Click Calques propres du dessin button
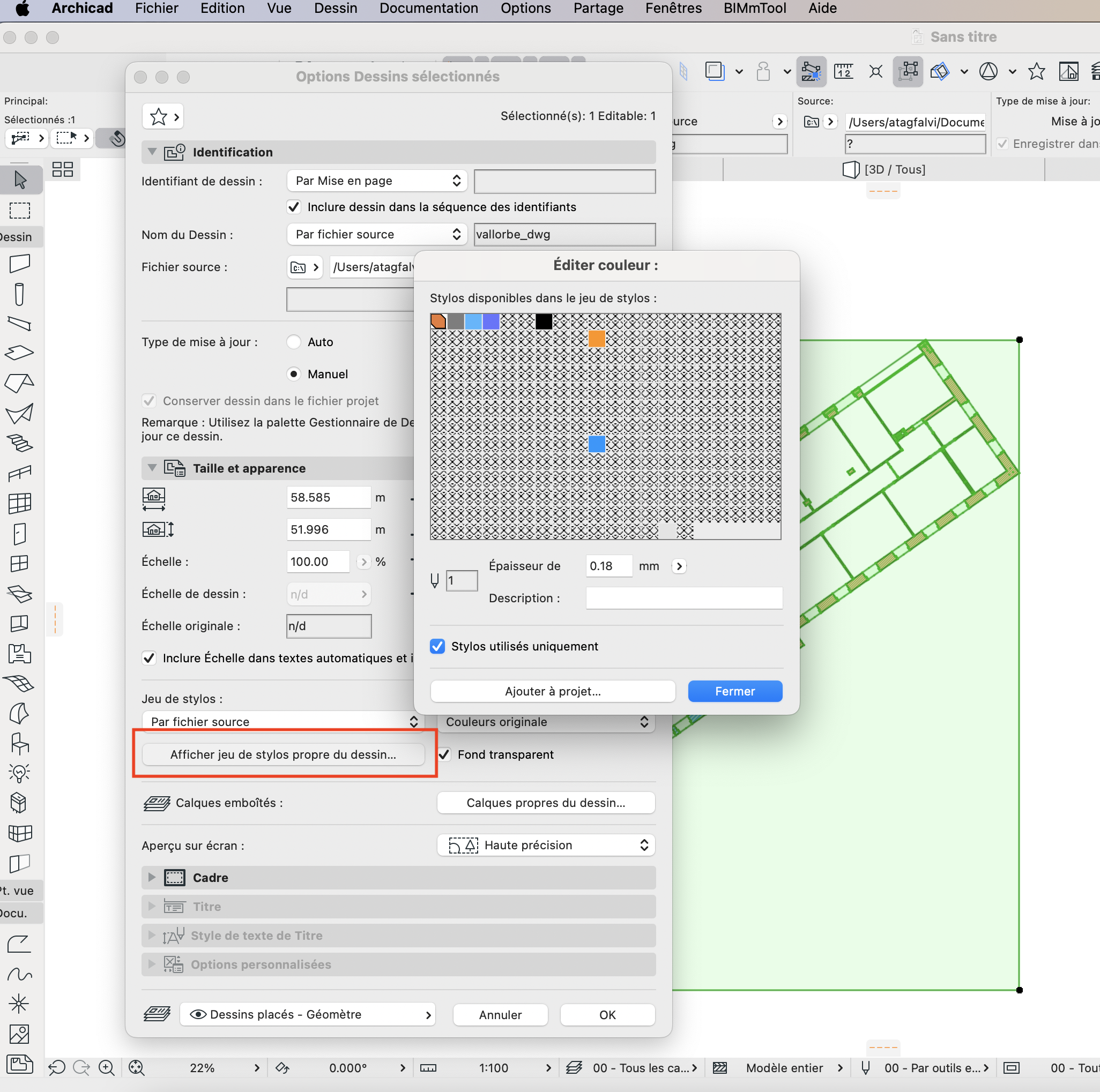The height and width of the screenshot is (1092, 1100). click(546, 803)
